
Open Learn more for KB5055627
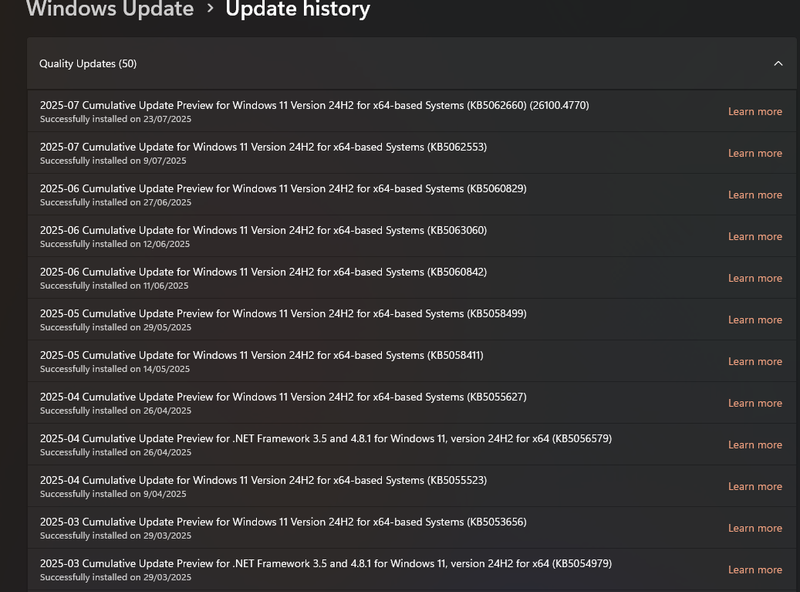pyautogui.click(x=755, y=403)
